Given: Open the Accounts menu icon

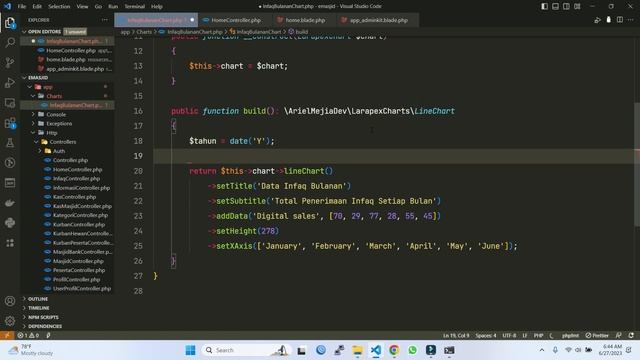Looking at the screenshot, I should pyautogui.click(x=10, y=301).
